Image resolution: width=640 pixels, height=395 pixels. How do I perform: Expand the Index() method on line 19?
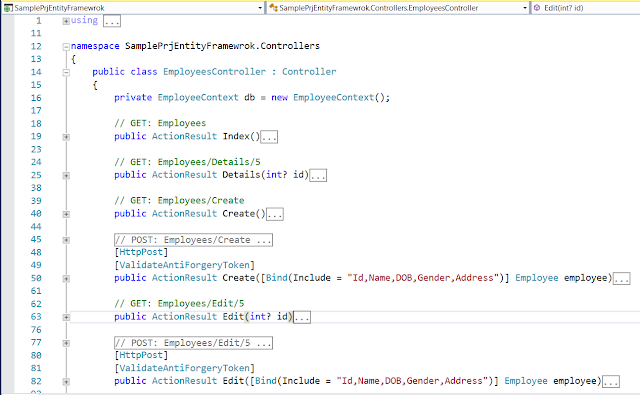click(66, 137)
